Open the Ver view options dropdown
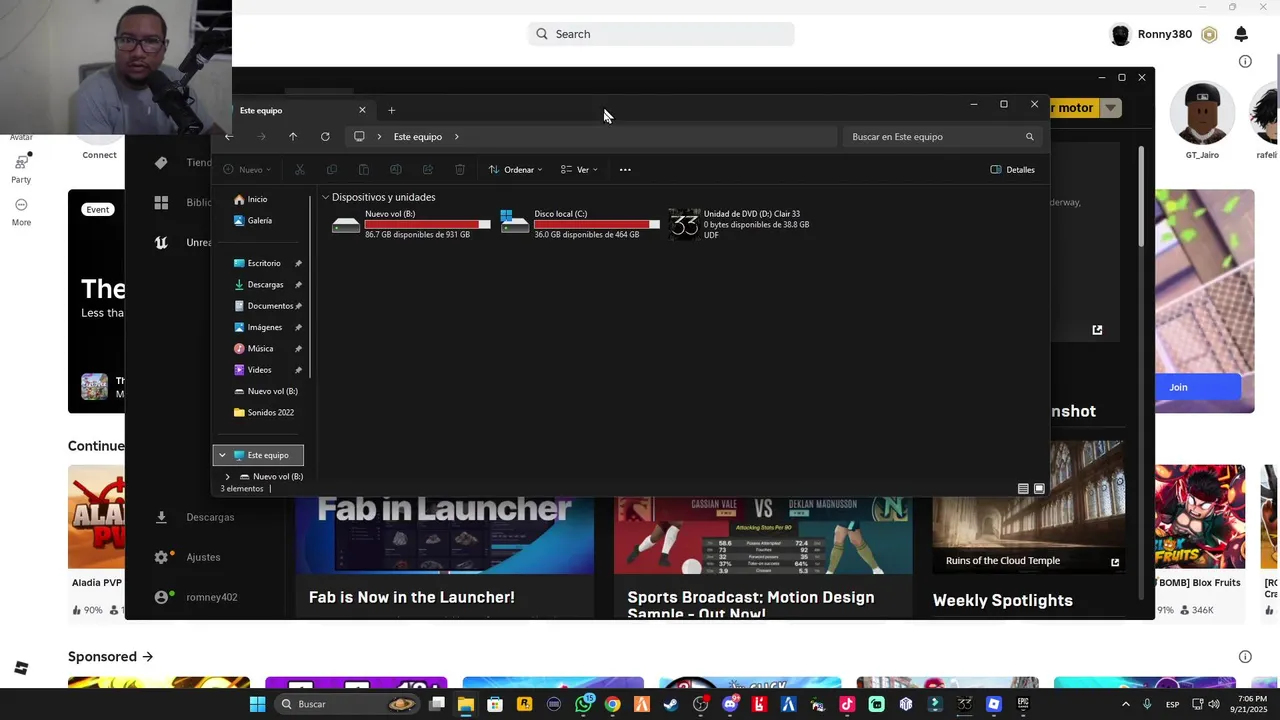The width and height of the screenshot is (1280, 720). pos(580,170)
